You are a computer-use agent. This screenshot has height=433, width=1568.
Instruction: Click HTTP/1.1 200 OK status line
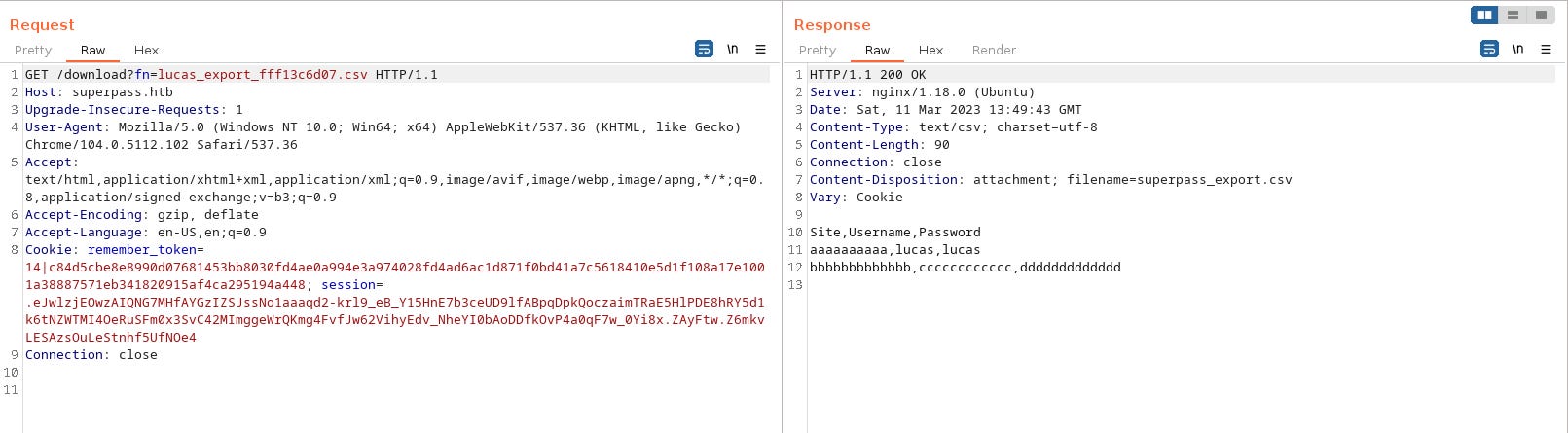[868, 75]
